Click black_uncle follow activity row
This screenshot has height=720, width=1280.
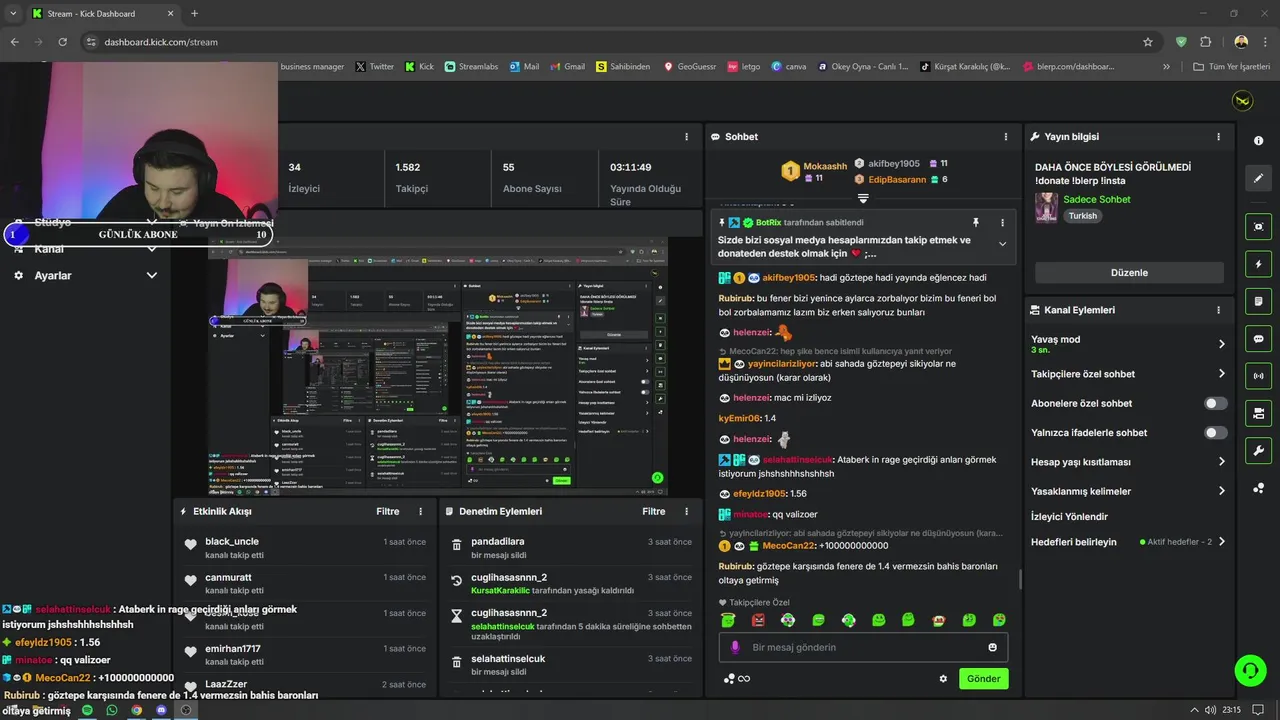(x=305, y=547)
